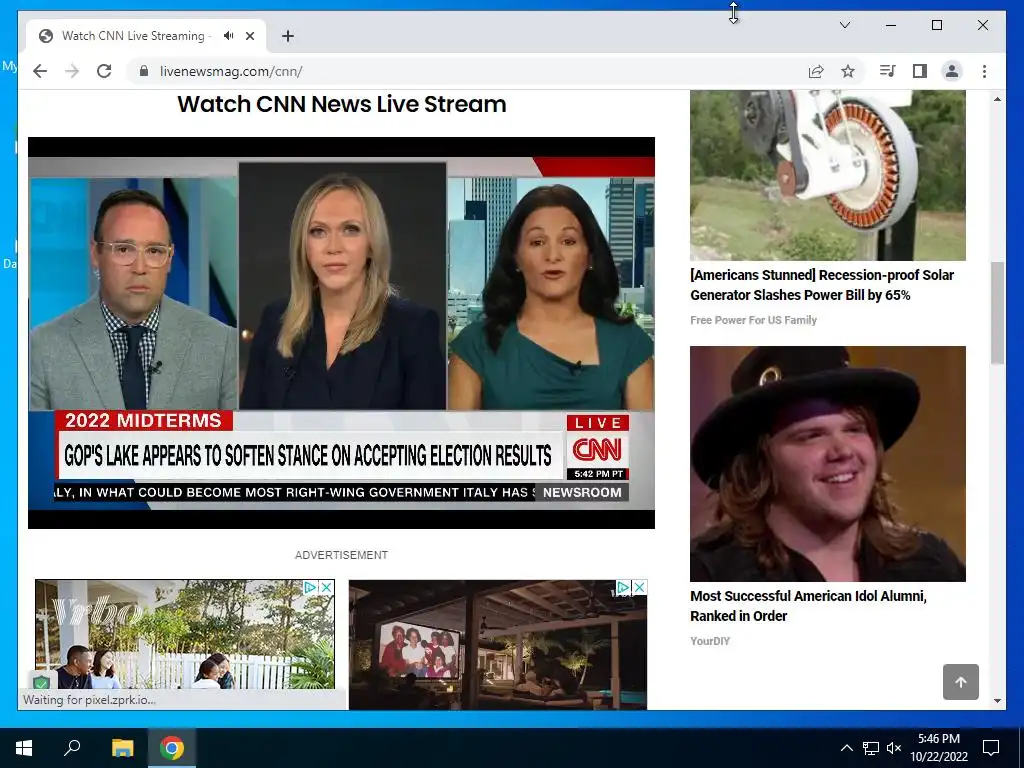This screenshot has height=768, width=1024.
Task: Show hidden system tray icons
Action: pyautogui.click(x=846, y=748)
